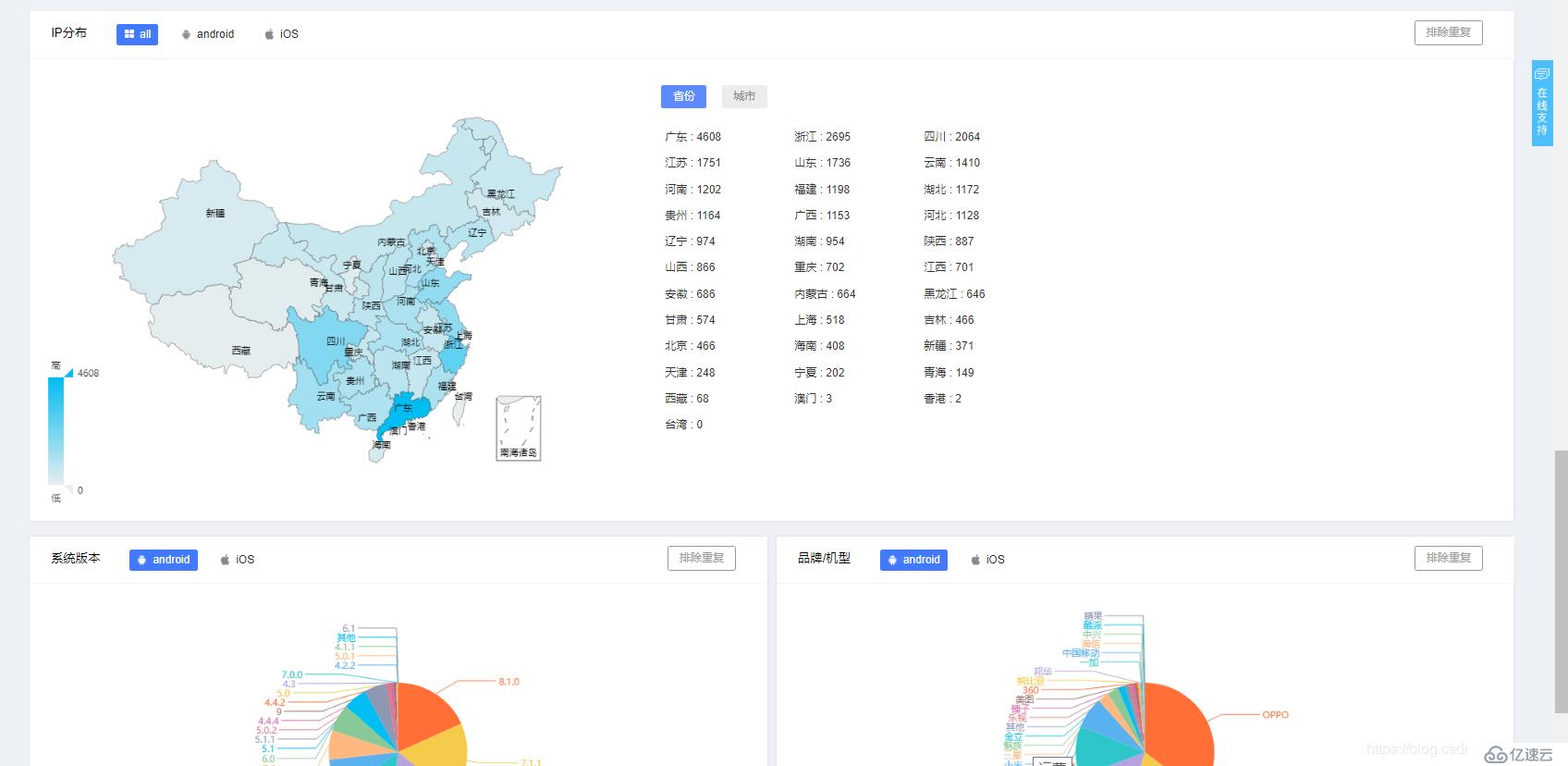Click '江苏 : 1751' list entry
Screen dimensions: 1568x766
pos(692,163)
